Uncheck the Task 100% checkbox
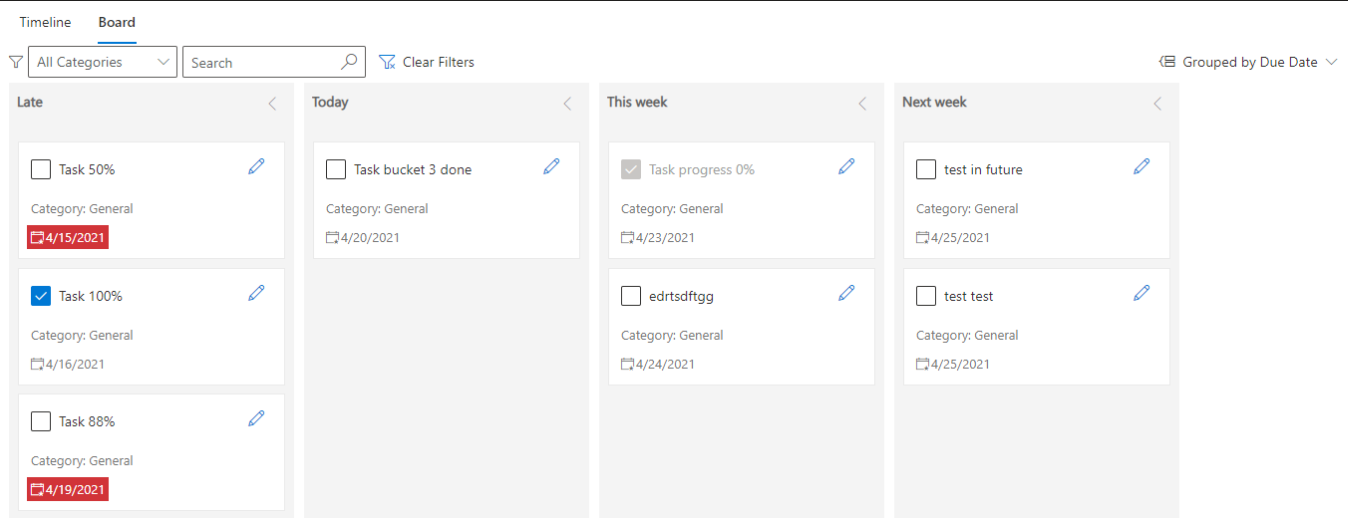 (x=41, y=296)
